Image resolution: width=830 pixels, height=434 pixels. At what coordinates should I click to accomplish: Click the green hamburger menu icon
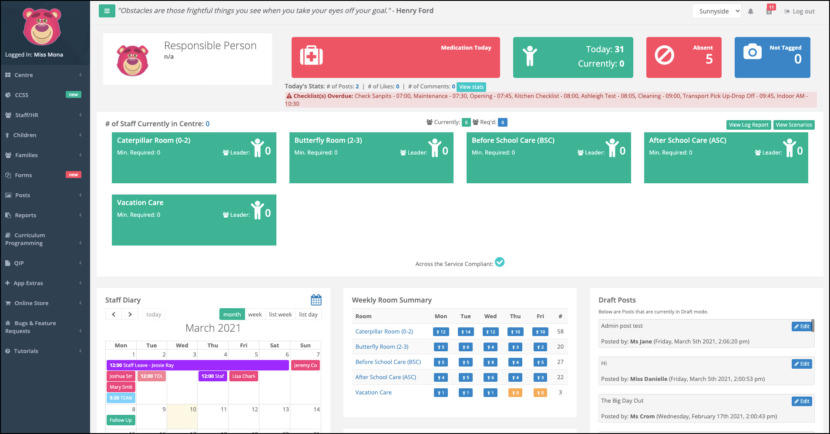tap(106, 11)
